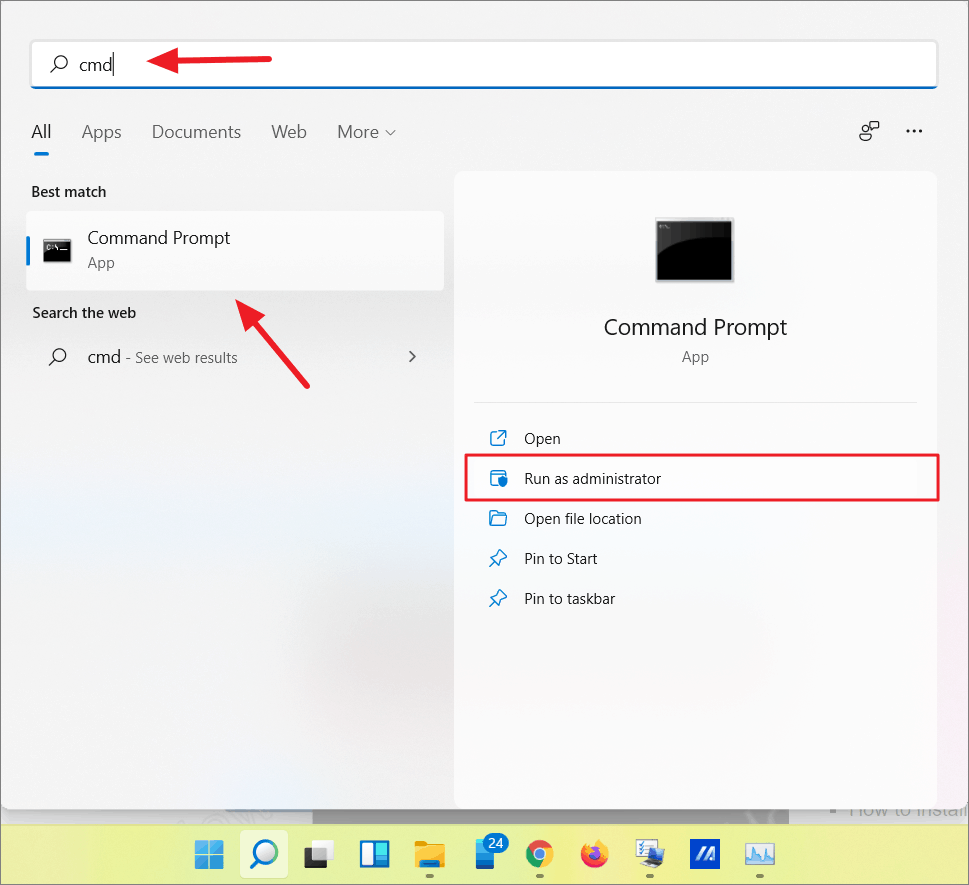The image size is (969, 885).
Task: Click the magnifier icon in the search box
Action: pyautogui.click(x=59, y=64)
